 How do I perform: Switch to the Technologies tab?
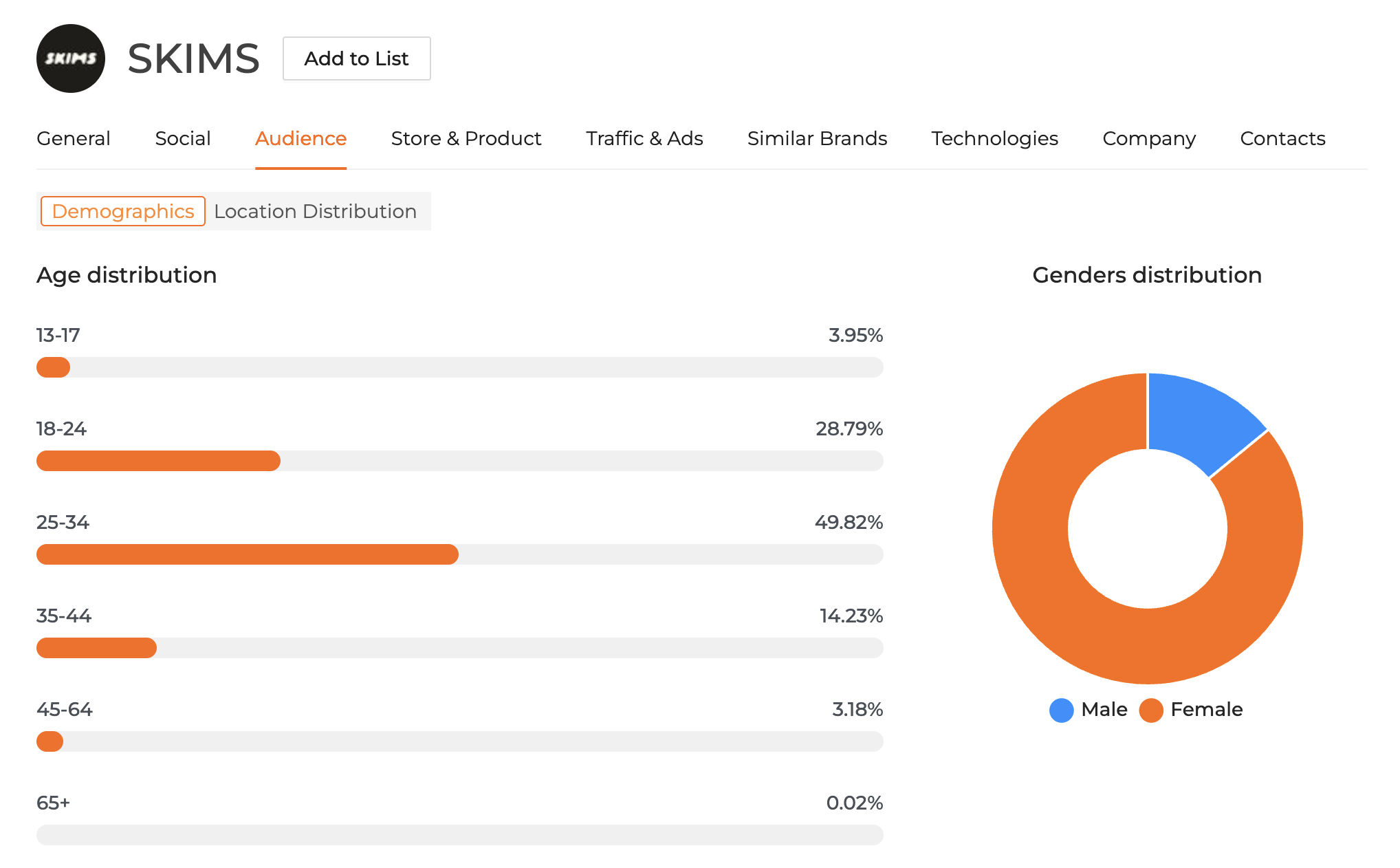(994, 138)
